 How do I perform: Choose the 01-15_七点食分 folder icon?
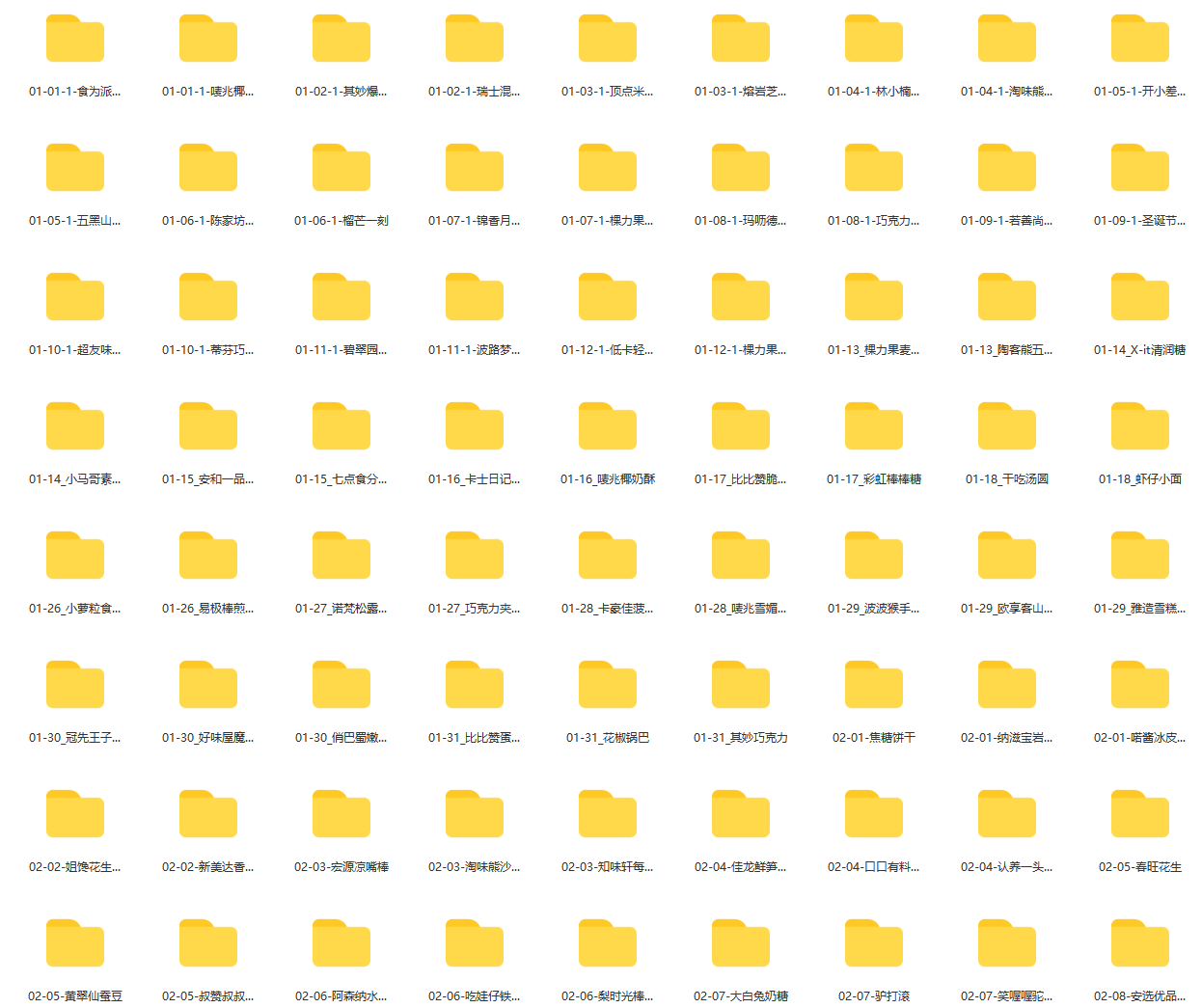[341, 426]
